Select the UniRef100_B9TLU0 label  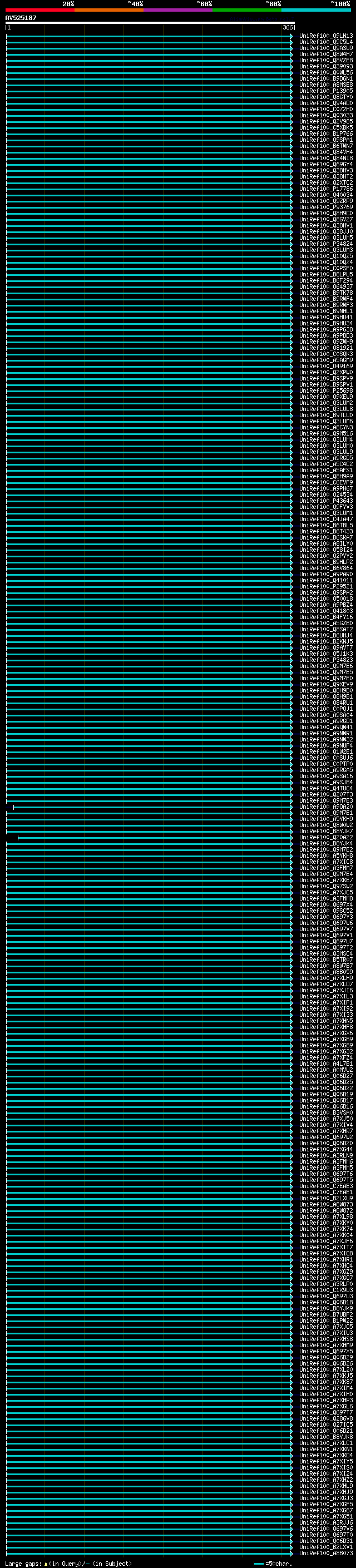point(325,416)
